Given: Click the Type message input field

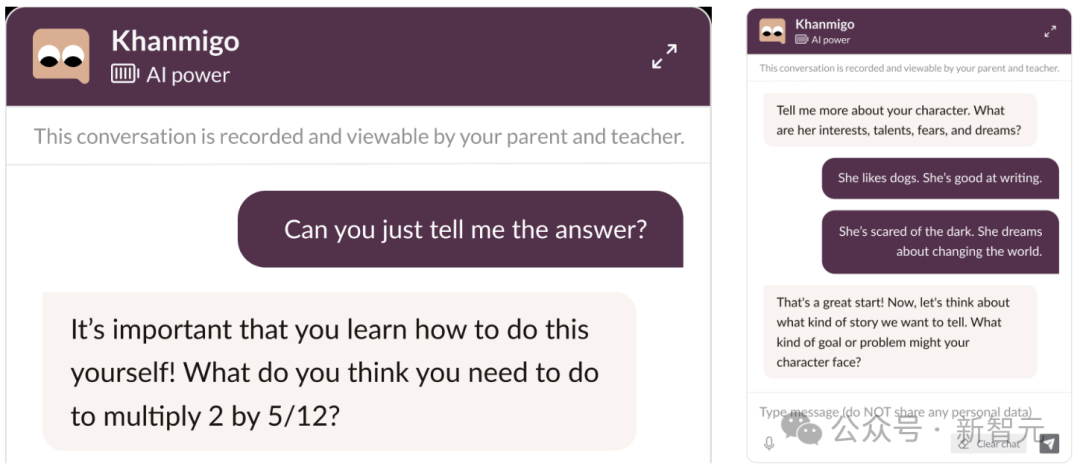Looking at the screenshot, I should click(x=895, y=412).
